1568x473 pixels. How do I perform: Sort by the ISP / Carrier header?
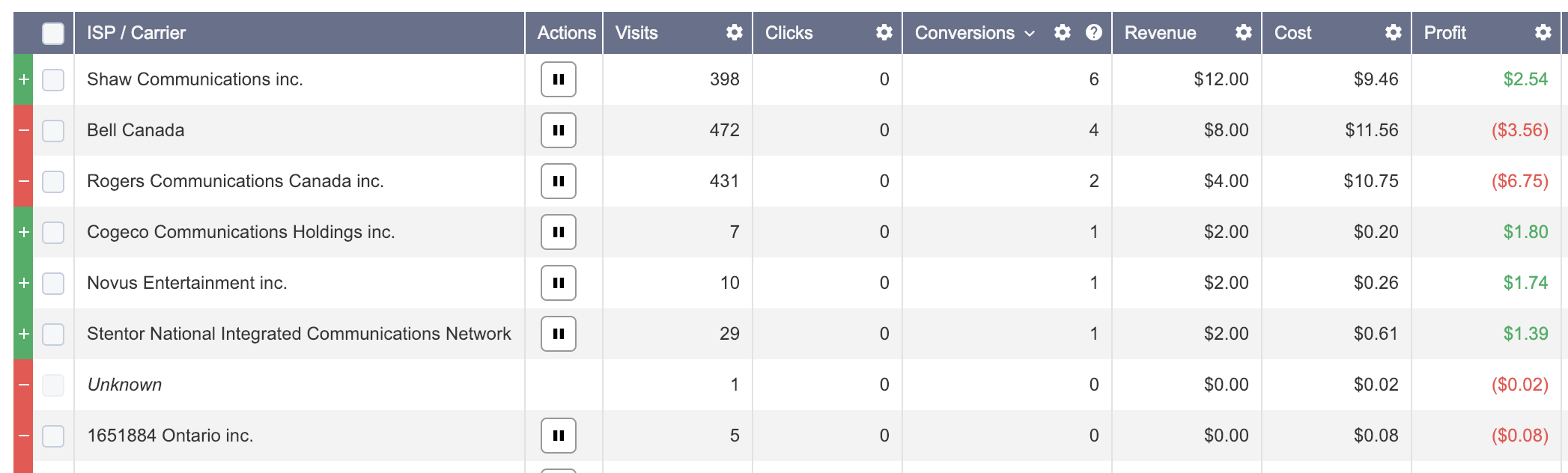pyautogui.click(x=136, y=33)
